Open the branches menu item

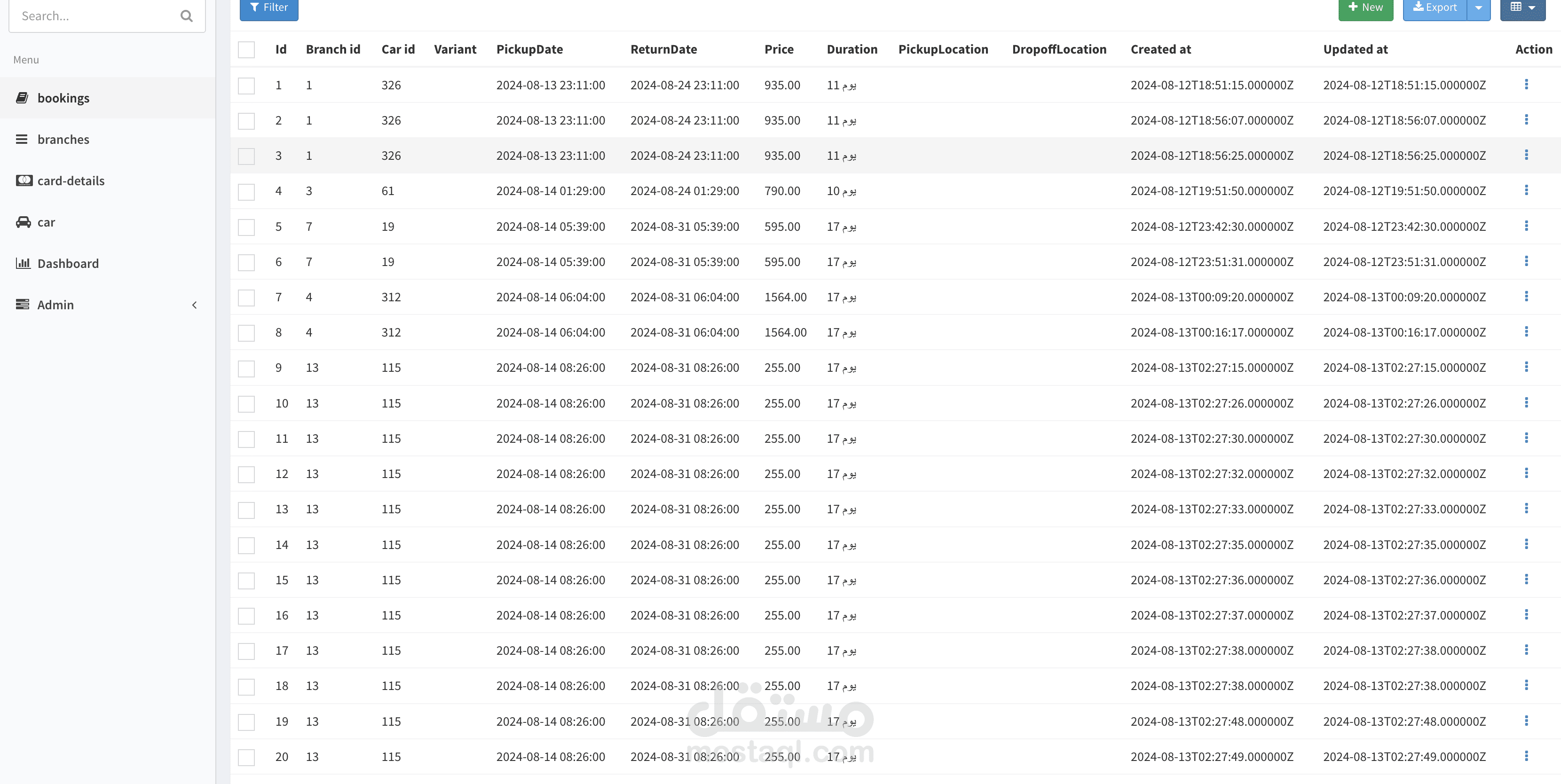point(63,139)
